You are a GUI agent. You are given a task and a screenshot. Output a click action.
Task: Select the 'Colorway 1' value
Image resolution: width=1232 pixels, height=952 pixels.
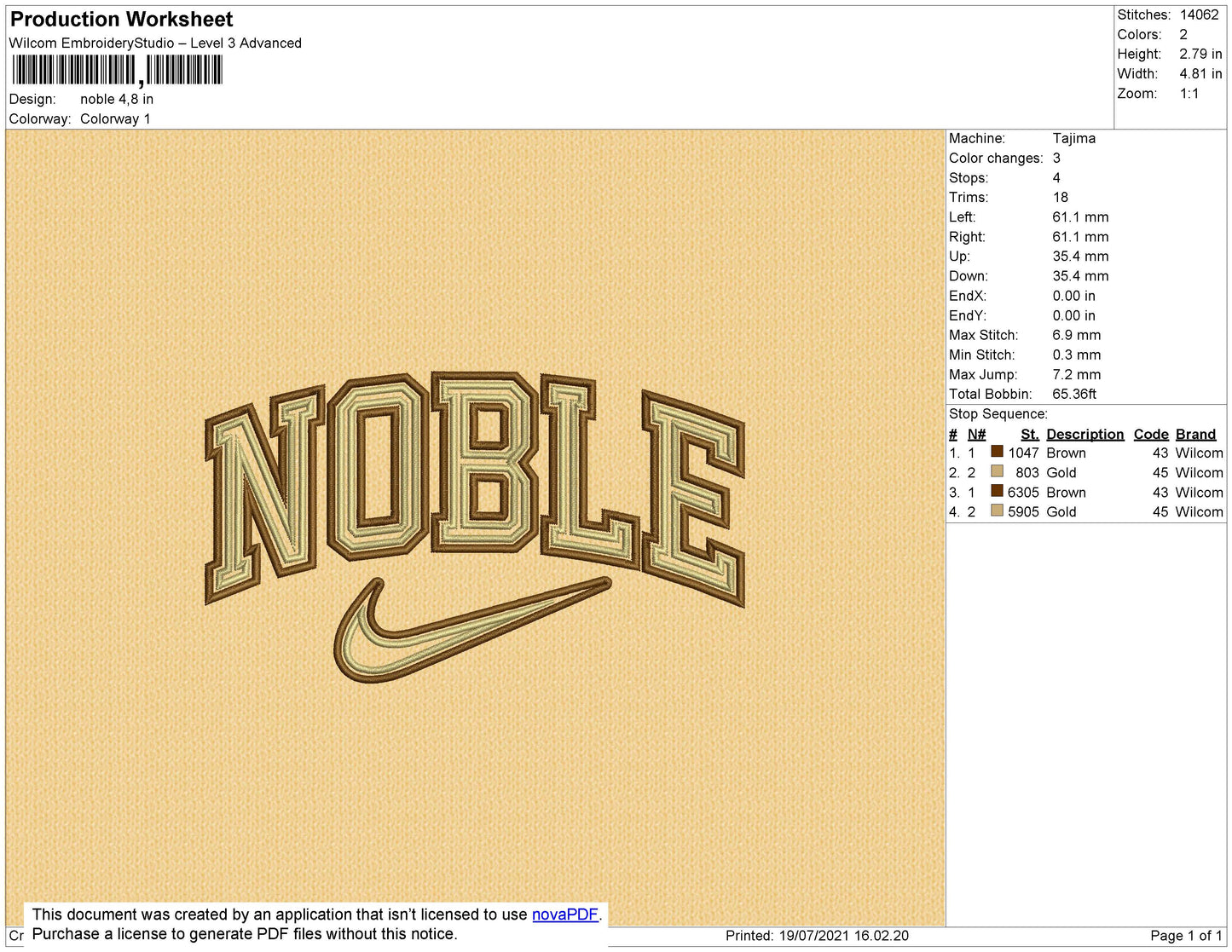point(115,118)
